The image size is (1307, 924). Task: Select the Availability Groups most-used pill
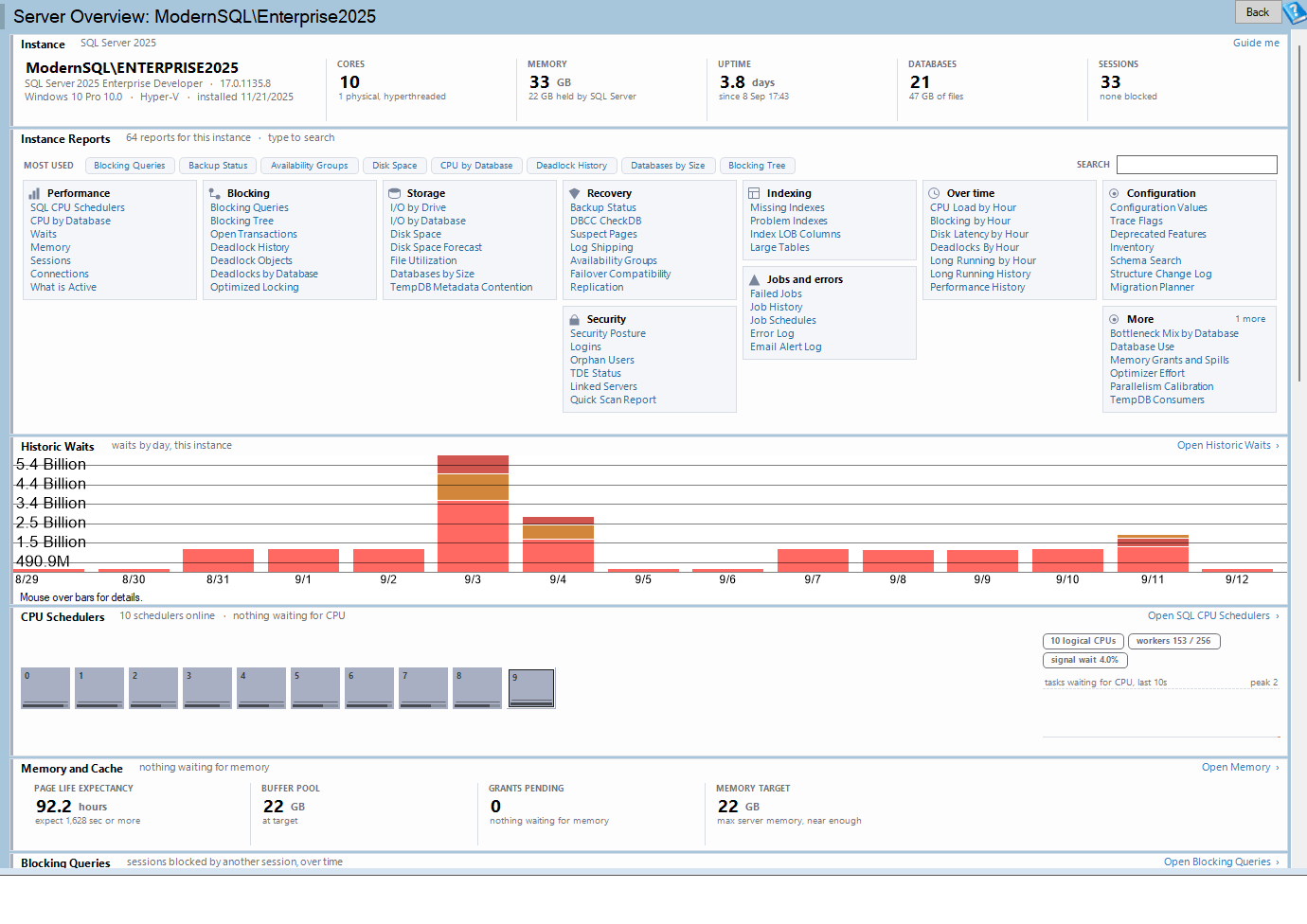tap(310, 166)
